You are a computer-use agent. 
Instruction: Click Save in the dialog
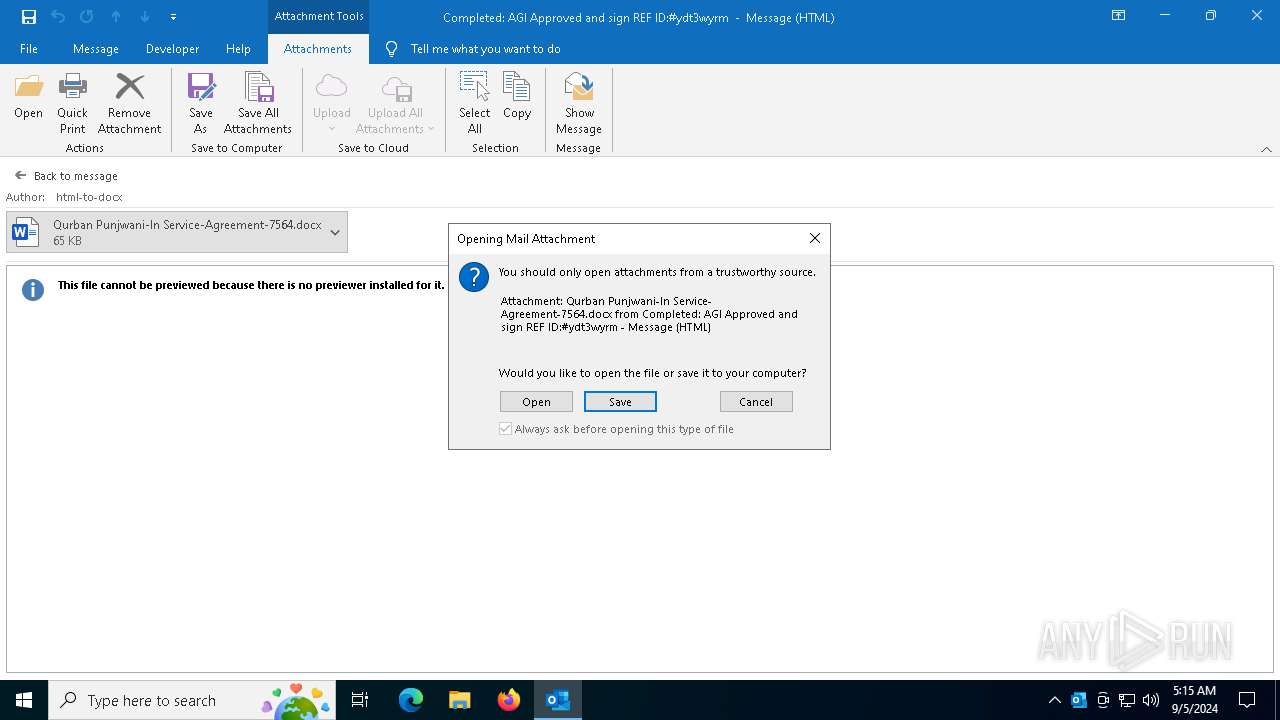coord(620,402)
